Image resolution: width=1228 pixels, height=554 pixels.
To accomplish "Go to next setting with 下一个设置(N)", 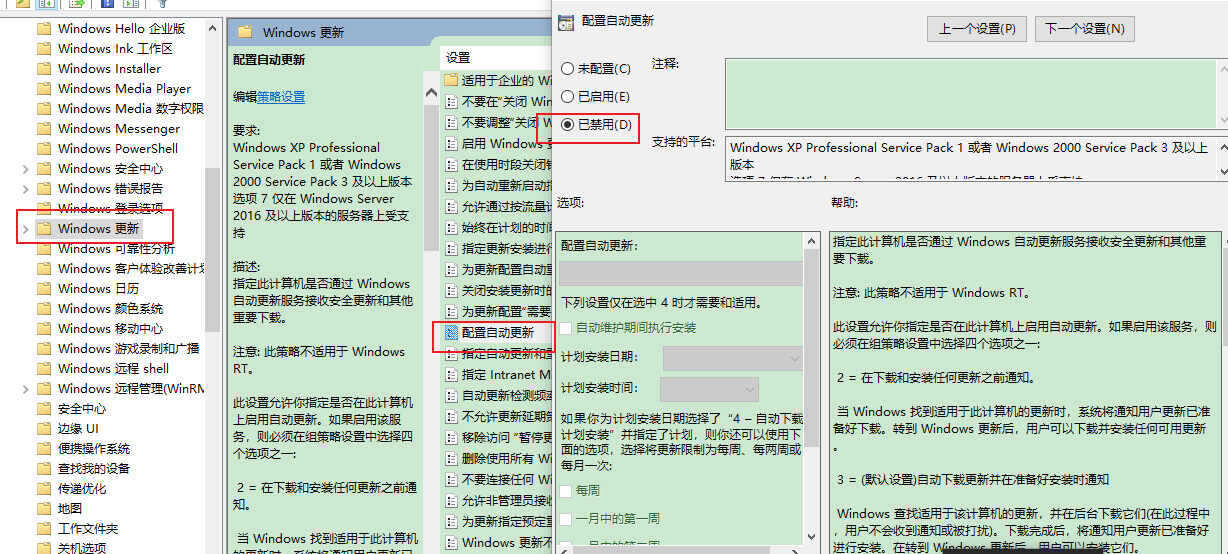I will pos(1085,29).
